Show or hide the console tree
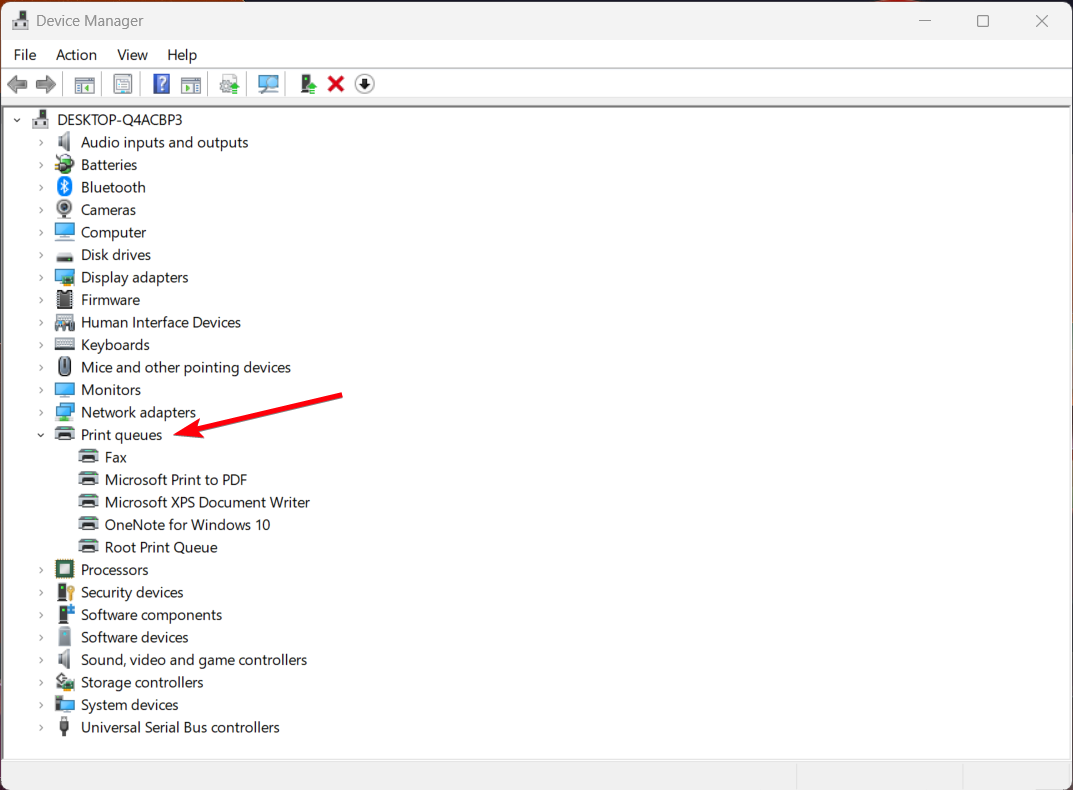 click(x=85, y=84)
